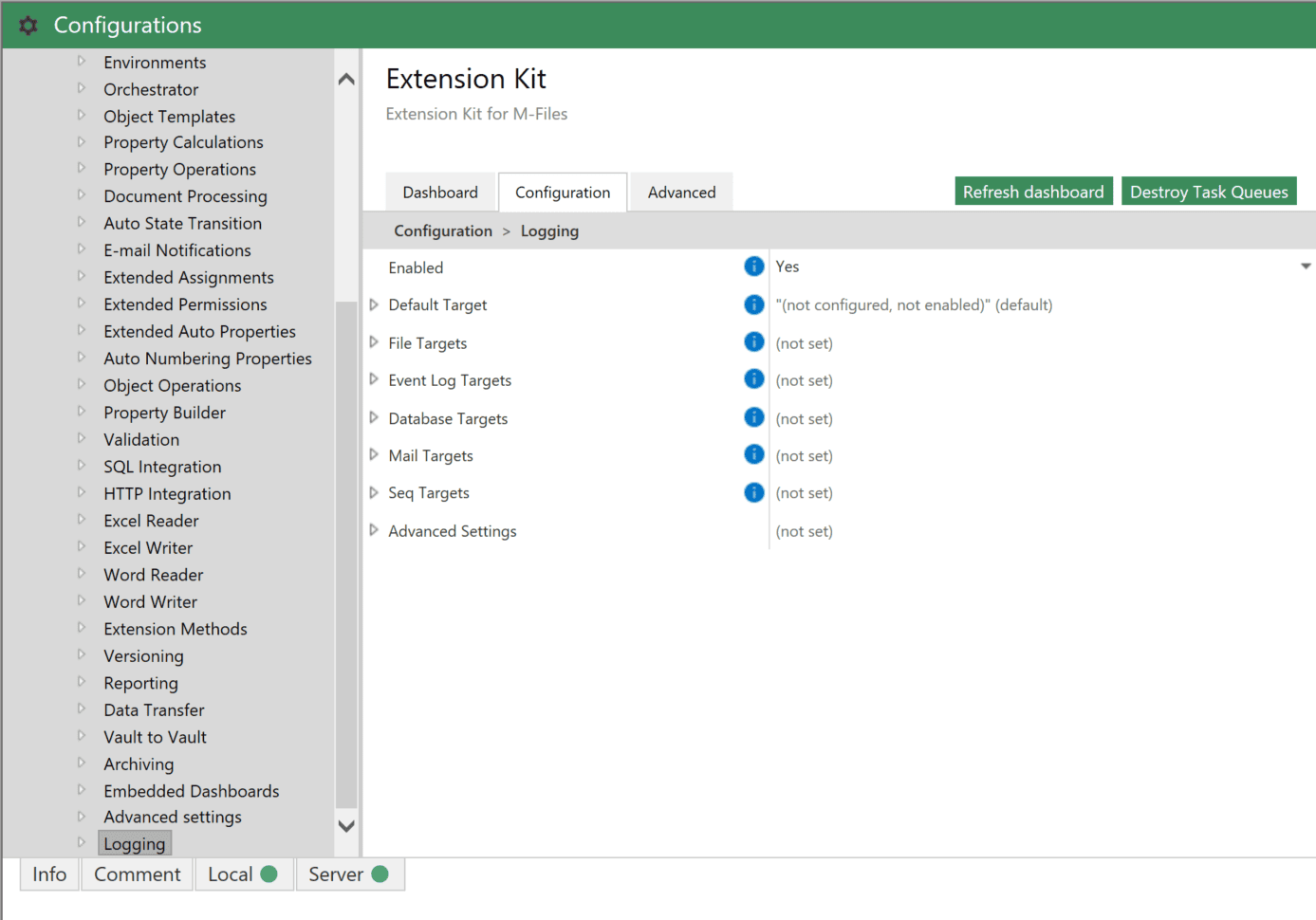Select Auto Numbering Properties in the tree
This screenshot has height=920, width=1316.
[x=208, y=359]
